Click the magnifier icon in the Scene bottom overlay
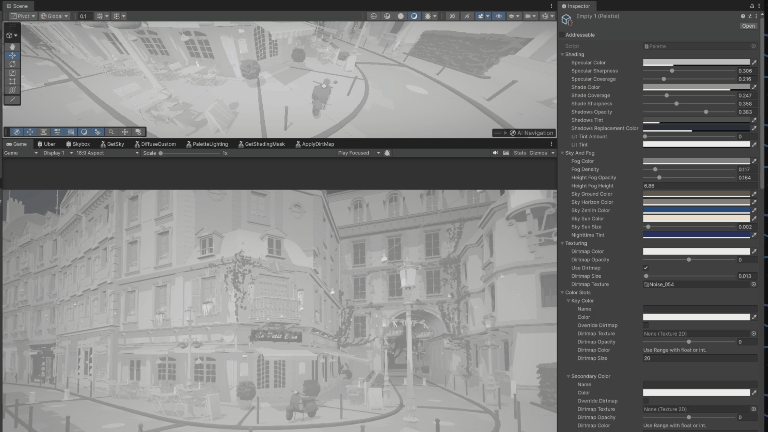 [111, 132]
